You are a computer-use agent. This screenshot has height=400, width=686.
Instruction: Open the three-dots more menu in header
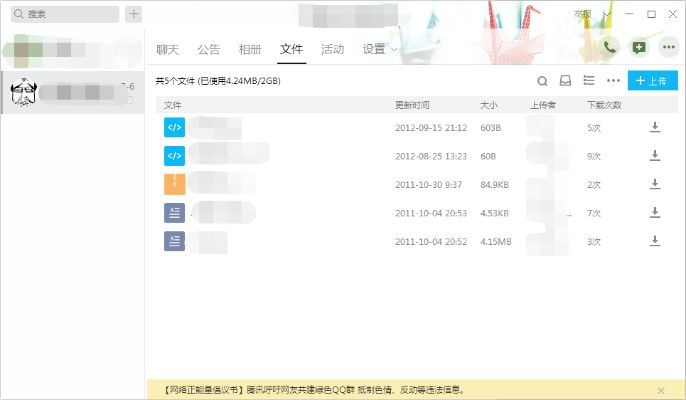668,47
